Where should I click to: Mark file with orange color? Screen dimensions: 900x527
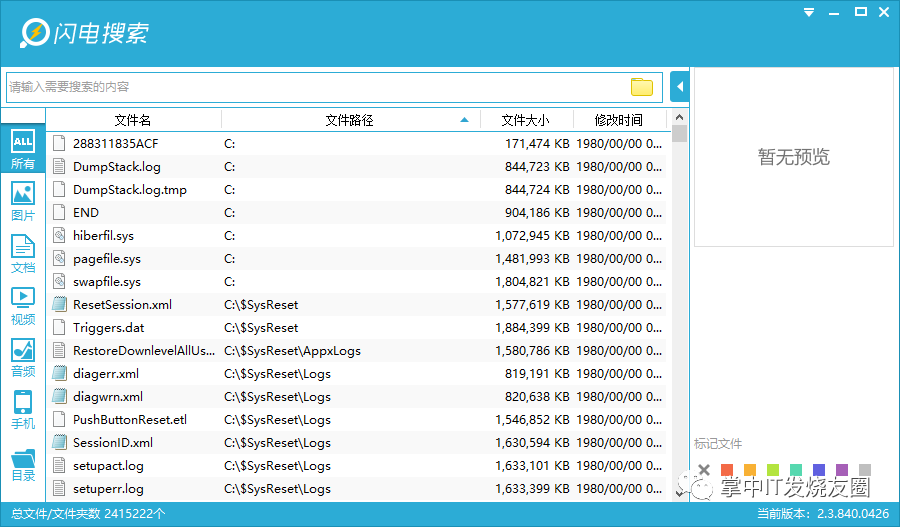click(750, 470)
